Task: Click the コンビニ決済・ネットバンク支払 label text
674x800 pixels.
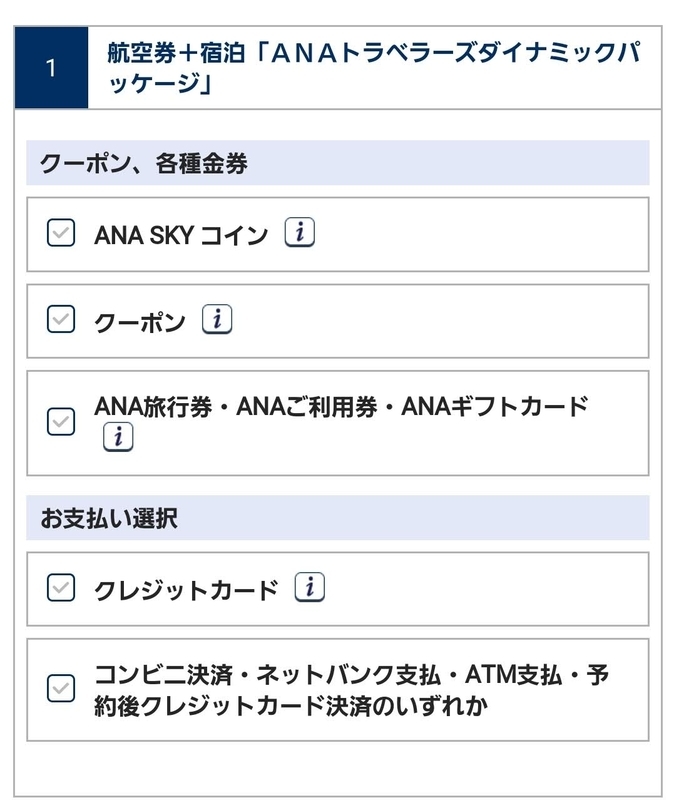Action: pos(267,675)
